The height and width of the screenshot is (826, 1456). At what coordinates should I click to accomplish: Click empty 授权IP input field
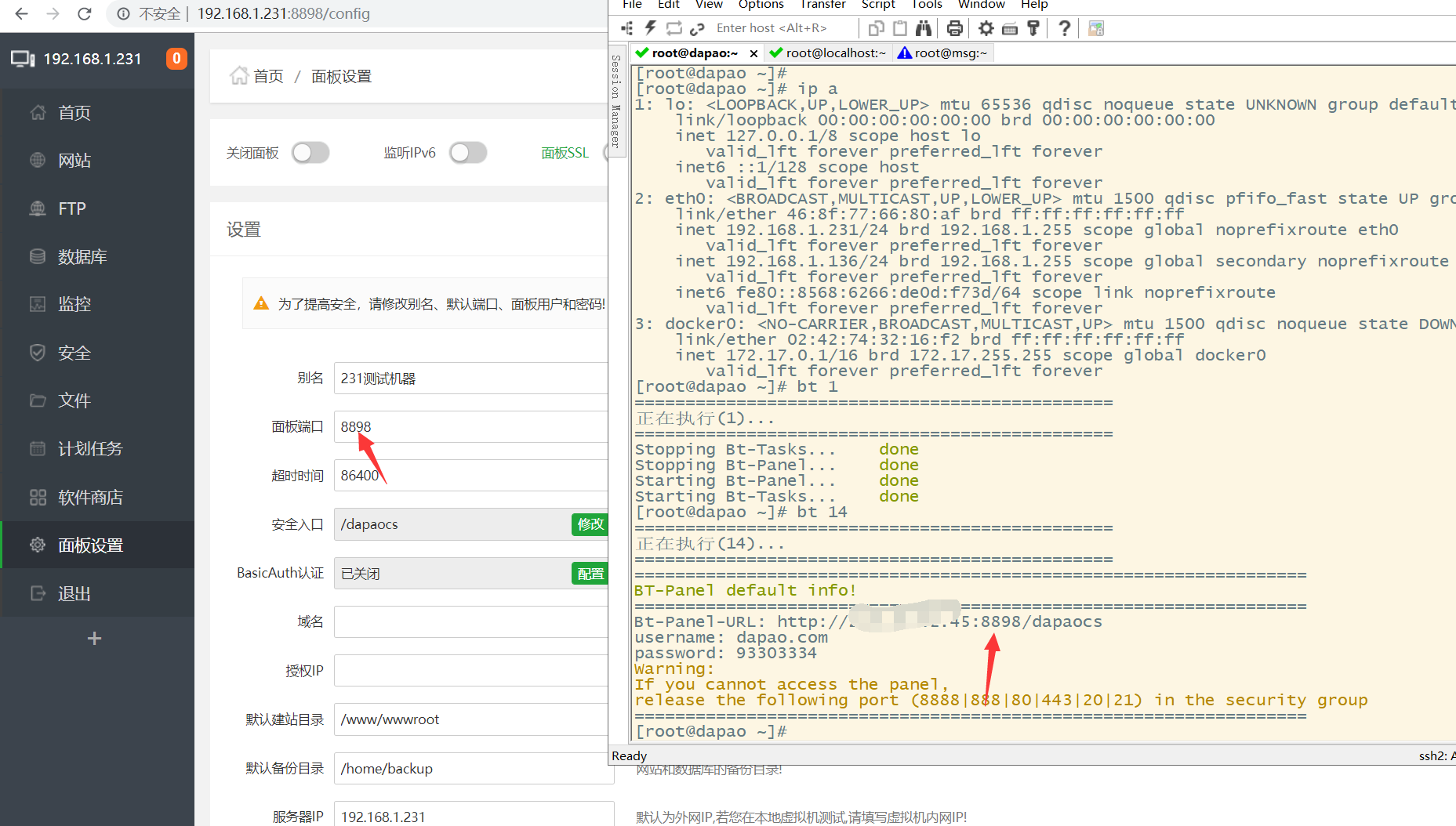[470, 671]
